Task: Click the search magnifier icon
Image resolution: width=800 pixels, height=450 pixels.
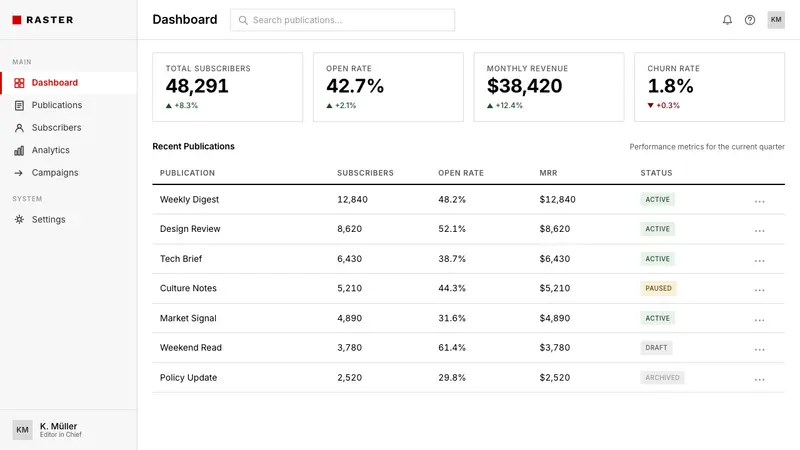Action: 243,20
